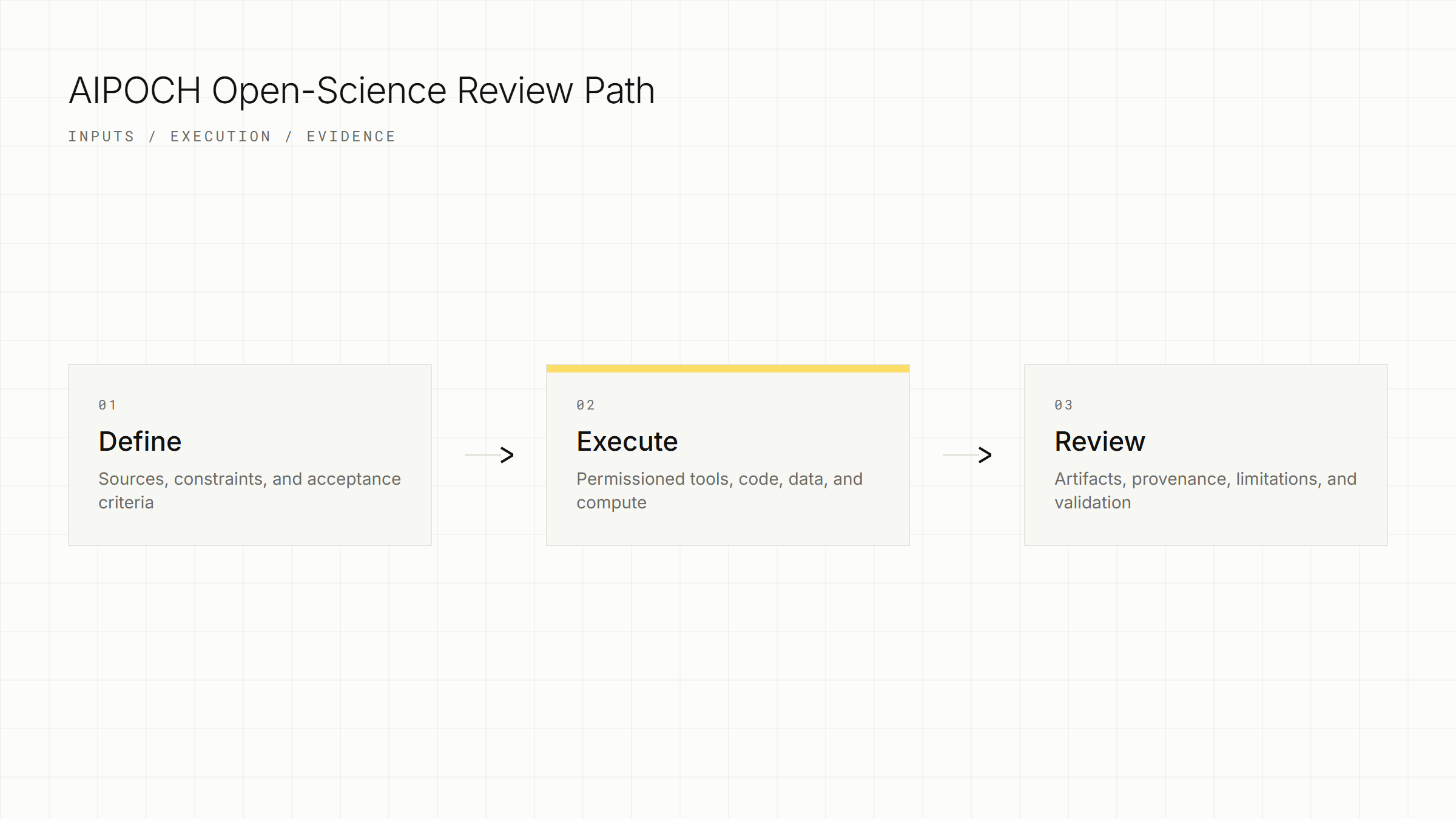Click the word validation in Review card
Screen dimensions: 1456x819
coord(1093,502)
